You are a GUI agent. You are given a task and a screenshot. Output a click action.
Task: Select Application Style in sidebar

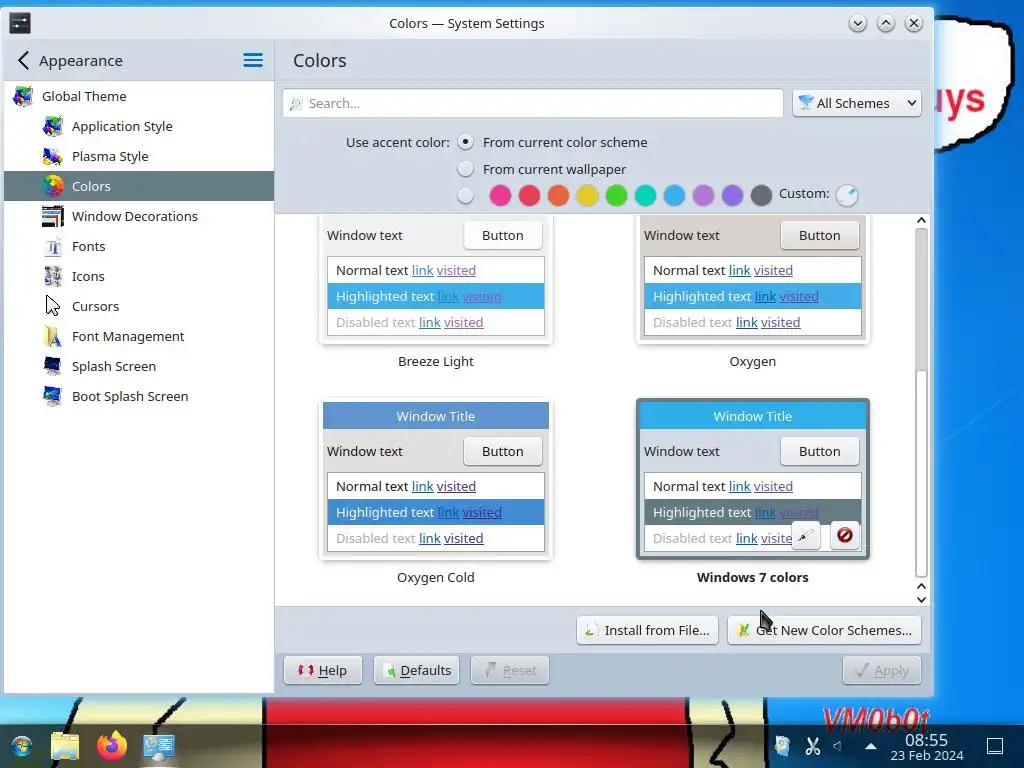[x=138, y=126]
